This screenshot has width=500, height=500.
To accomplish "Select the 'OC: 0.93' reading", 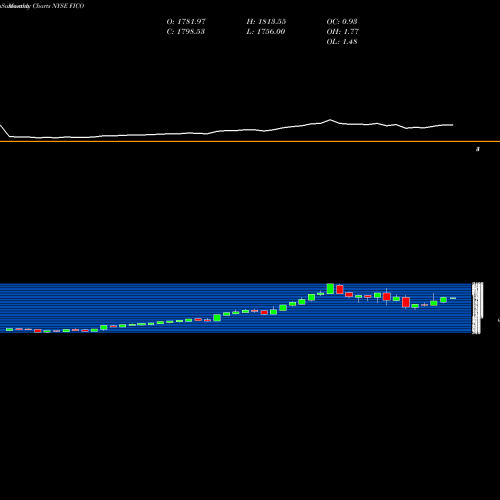I will (x=342, y=22).
